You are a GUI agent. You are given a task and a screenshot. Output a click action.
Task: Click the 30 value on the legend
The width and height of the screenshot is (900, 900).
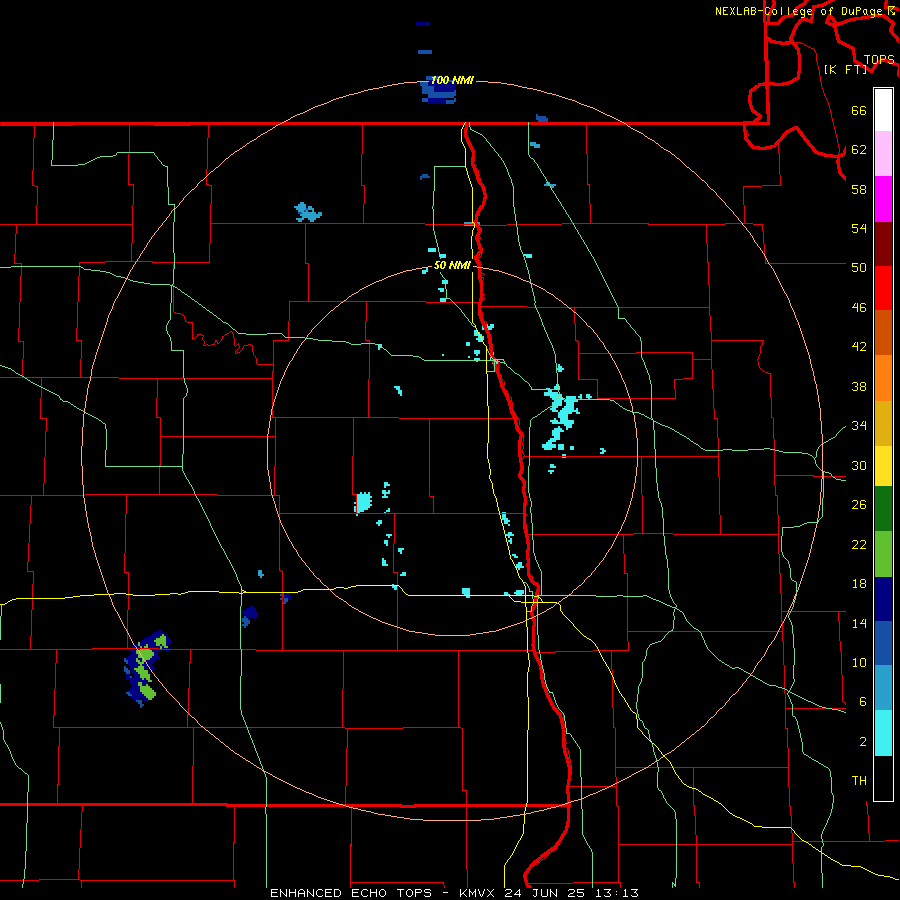pos(859,465)
